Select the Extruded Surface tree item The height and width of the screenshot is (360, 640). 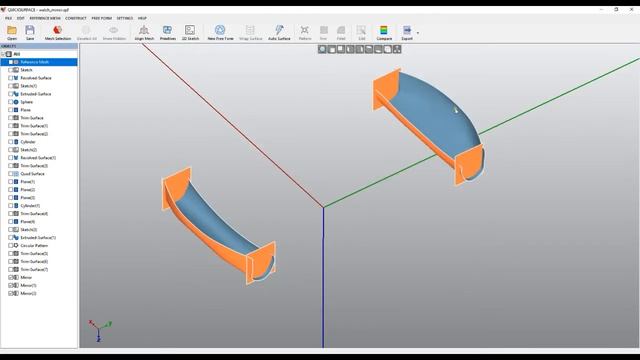pos(36,94)
